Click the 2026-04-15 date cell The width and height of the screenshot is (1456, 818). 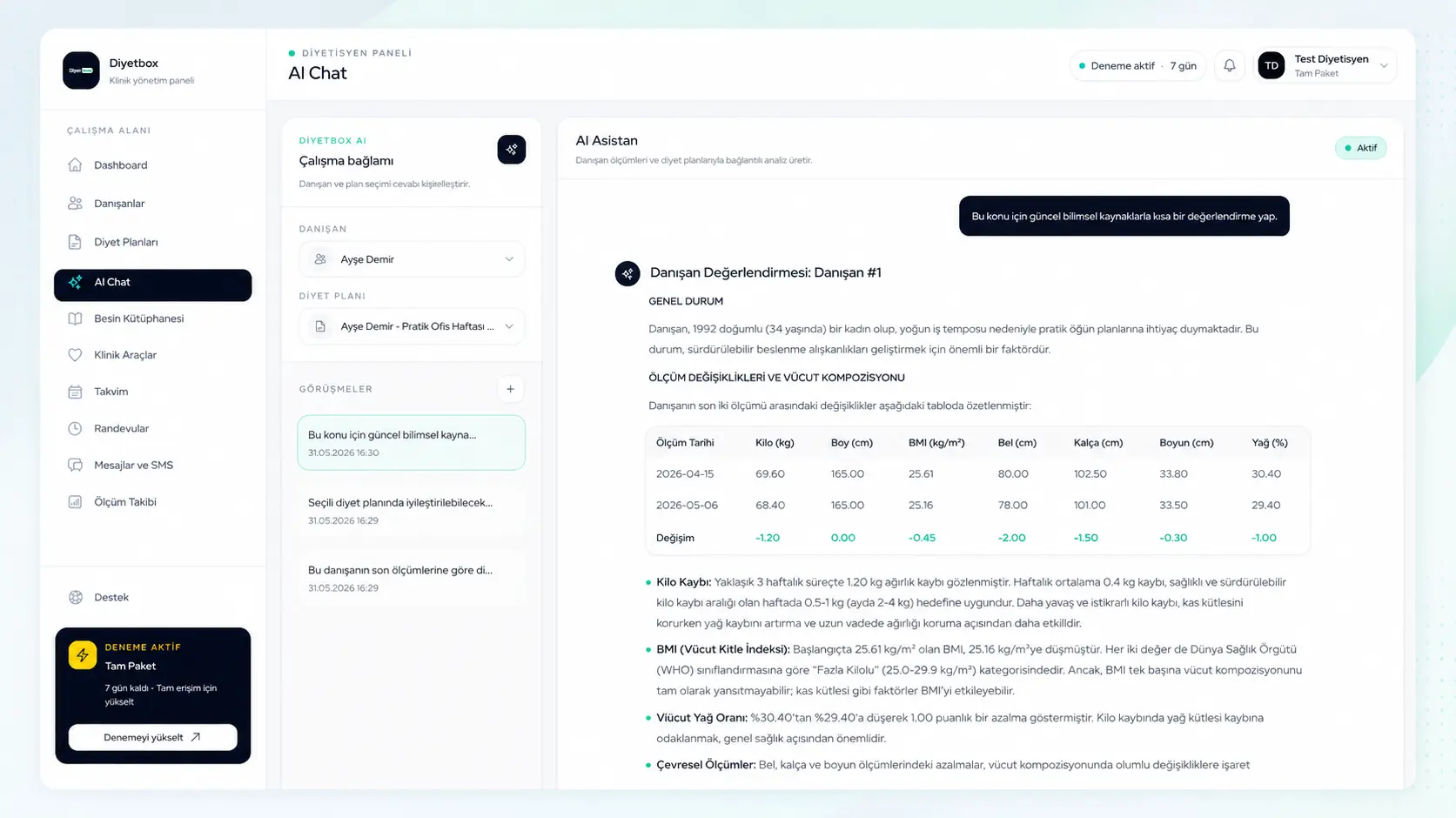click(685, 474)
